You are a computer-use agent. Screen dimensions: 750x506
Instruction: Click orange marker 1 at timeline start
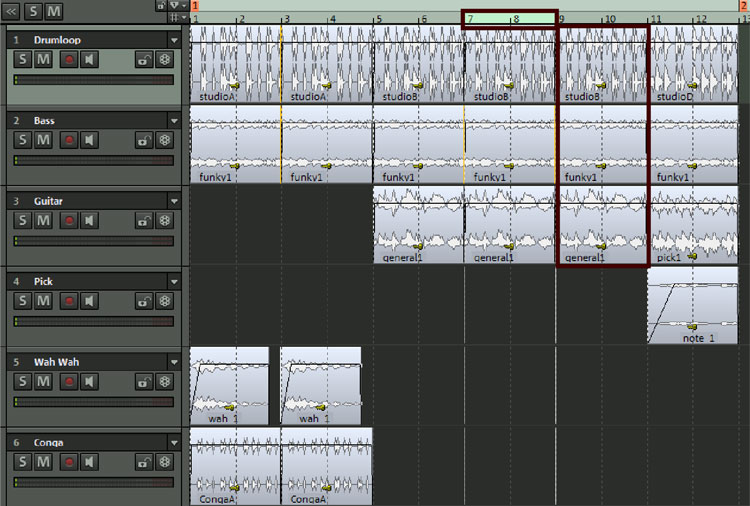[x=195, y=5]
